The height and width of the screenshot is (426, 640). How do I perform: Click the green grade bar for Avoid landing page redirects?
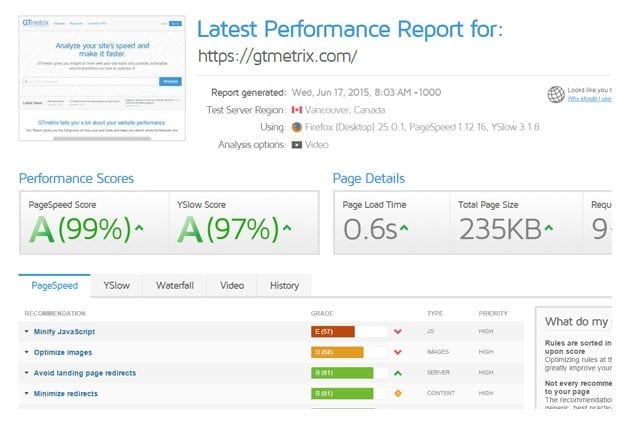pyautogui.click(x=342, y=373)
